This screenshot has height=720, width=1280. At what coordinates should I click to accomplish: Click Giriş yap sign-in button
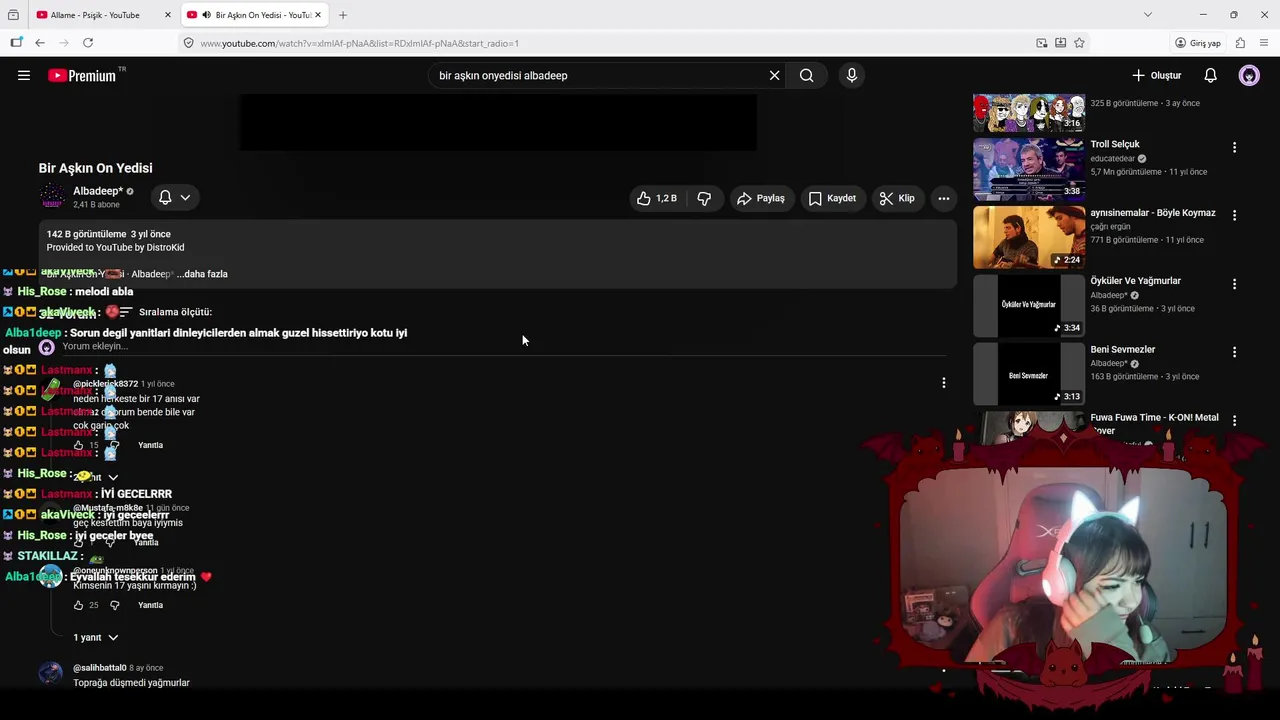tap(1198, 43)
